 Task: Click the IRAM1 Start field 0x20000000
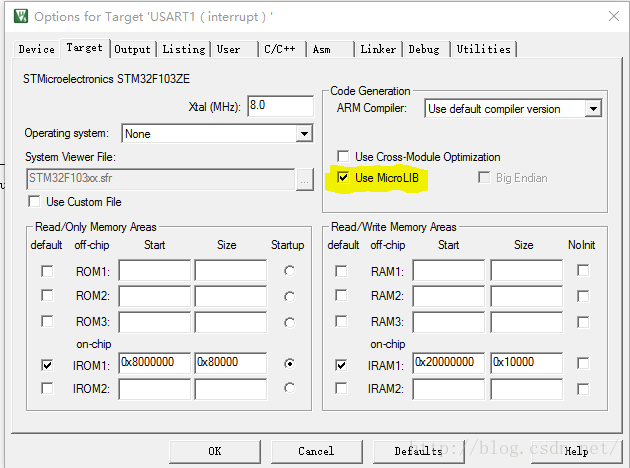coord(448,363)
